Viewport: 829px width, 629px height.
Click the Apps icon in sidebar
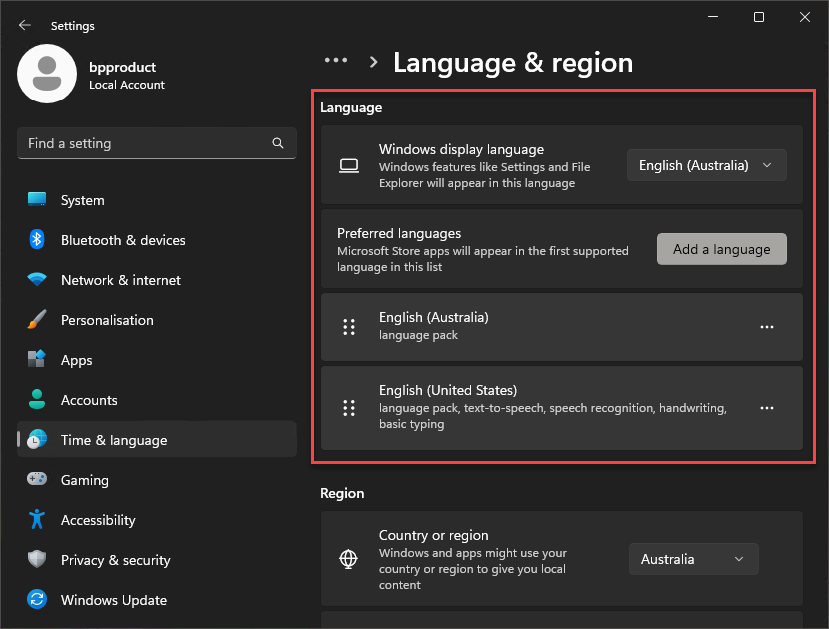tap(37, 359)
